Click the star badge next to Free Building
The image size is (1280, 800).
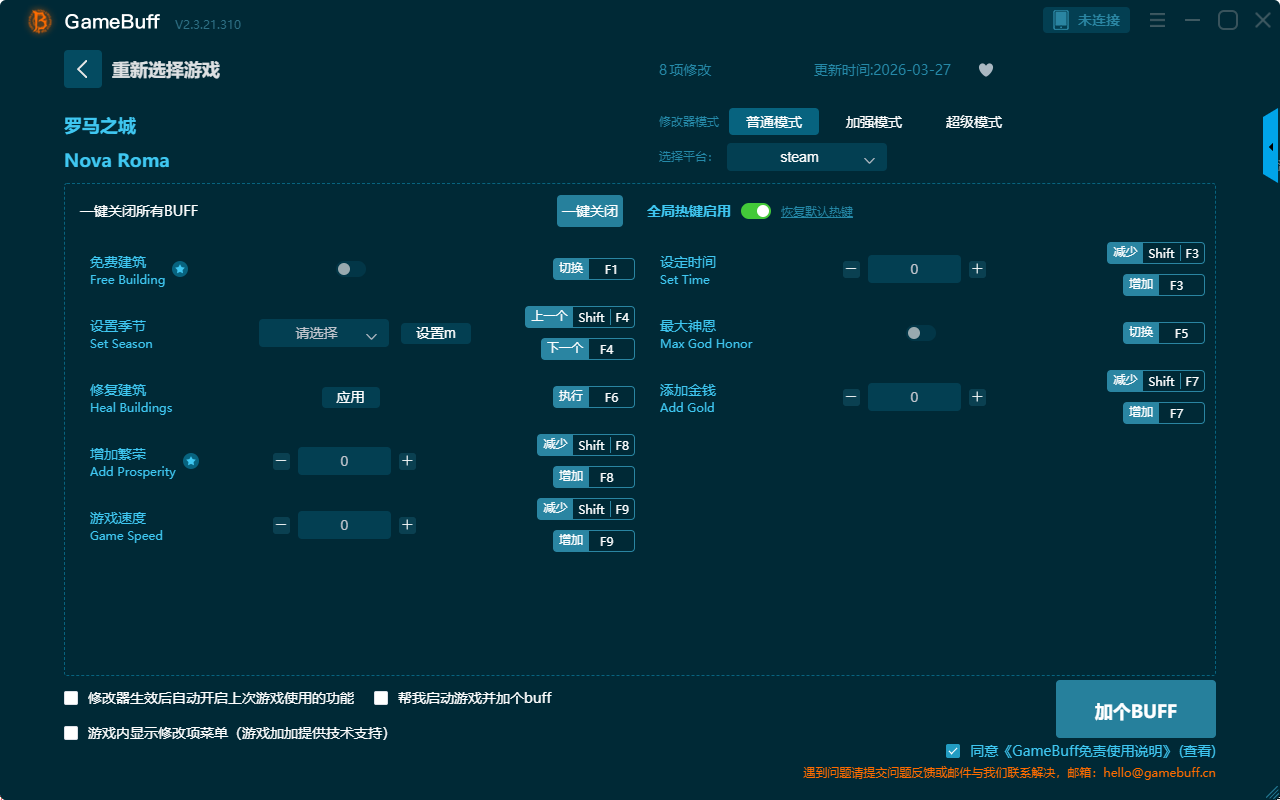point(180,269)
